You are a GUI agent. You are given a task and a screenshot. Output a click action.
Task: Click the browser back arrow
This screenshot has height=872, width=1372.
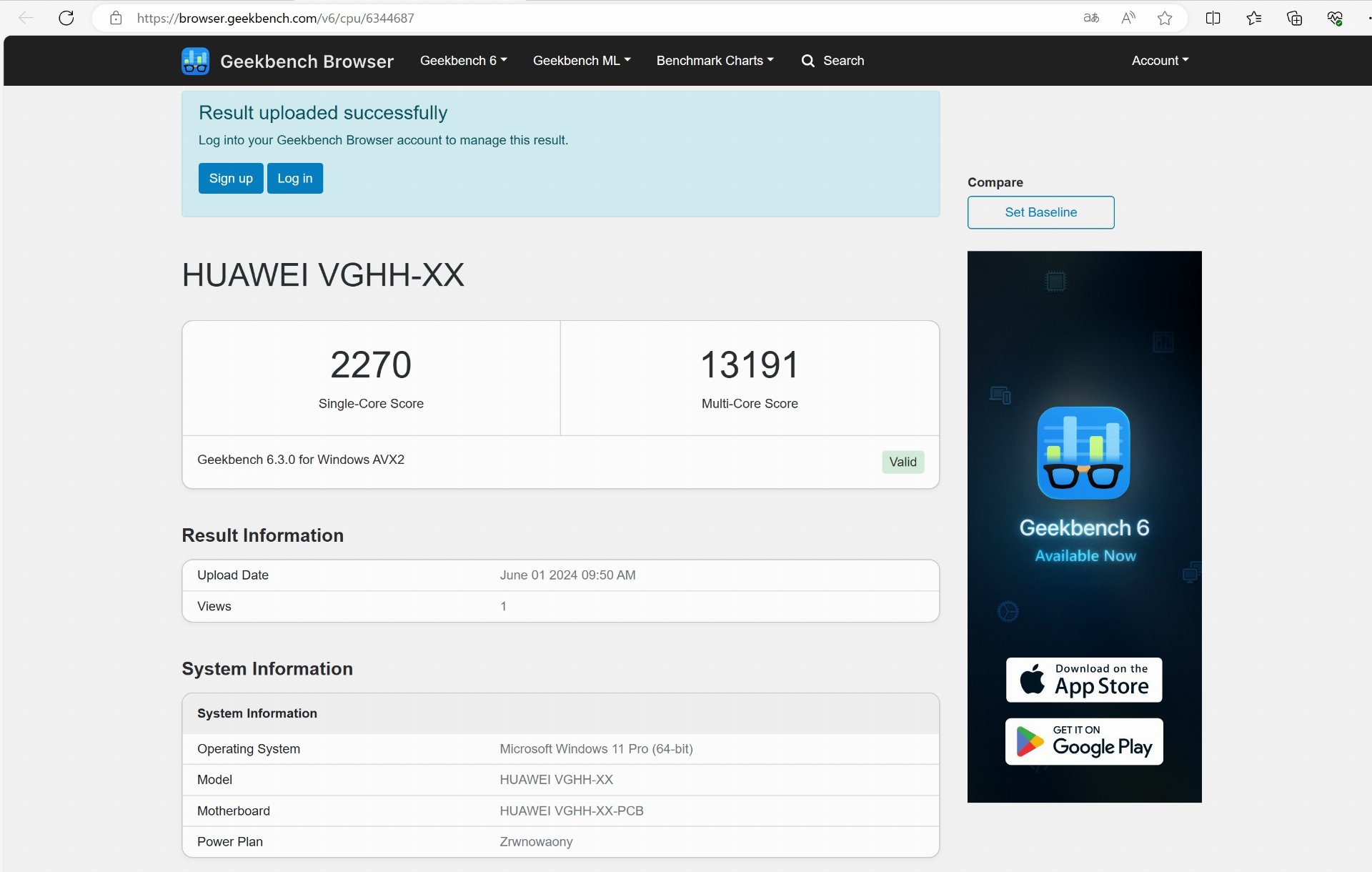[26, 18]
